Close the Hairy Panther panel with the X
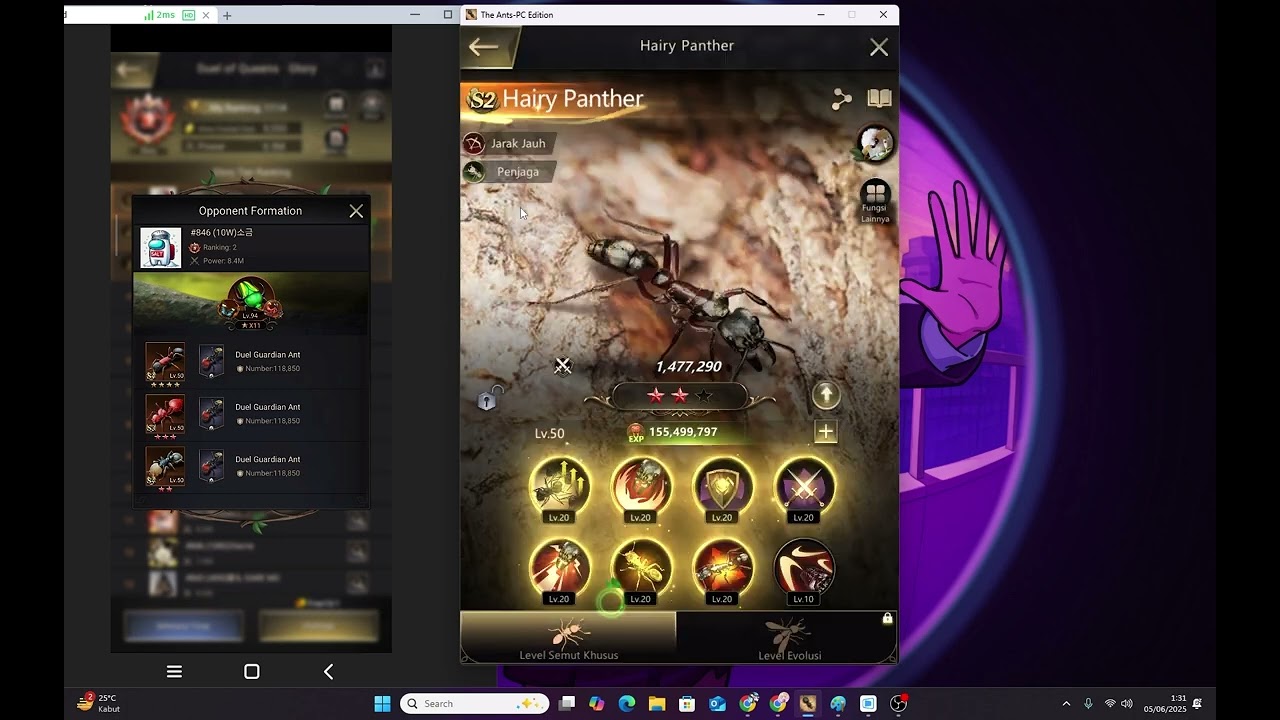Screen dimensions: 1280x720 pyautogui.click(x=879, y=47)
